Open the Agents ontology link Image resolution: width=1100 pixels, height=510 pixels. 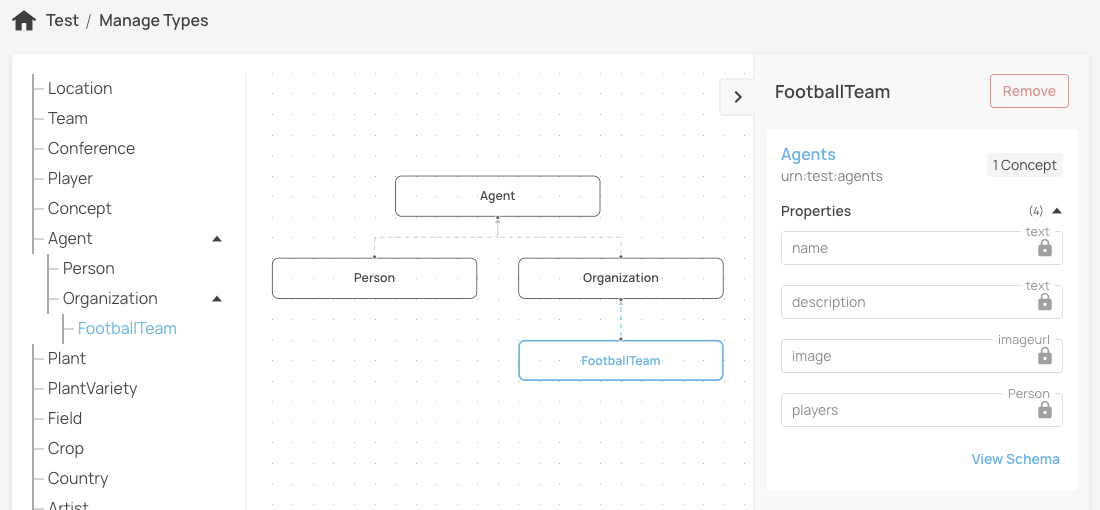point(808,155)
